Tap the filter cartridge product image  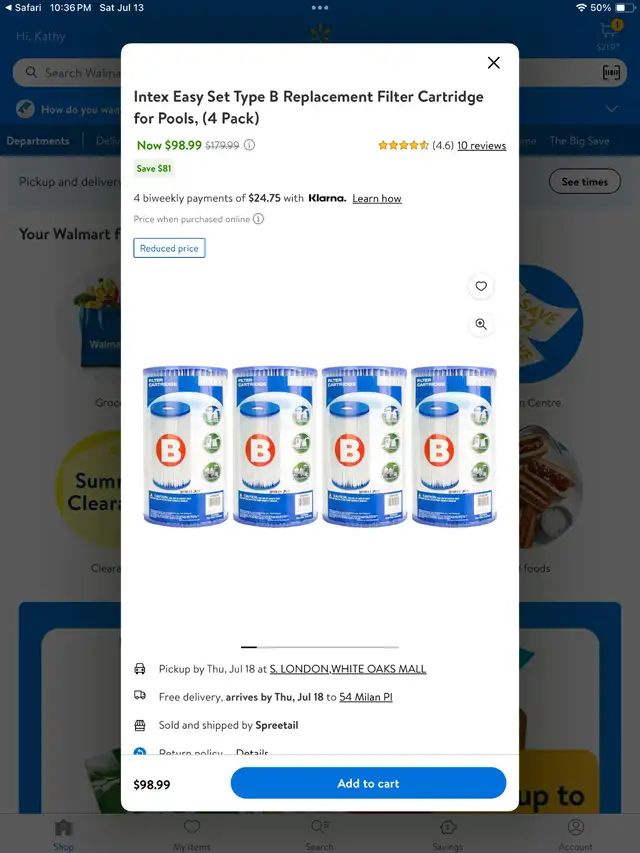tap(320, 446)
